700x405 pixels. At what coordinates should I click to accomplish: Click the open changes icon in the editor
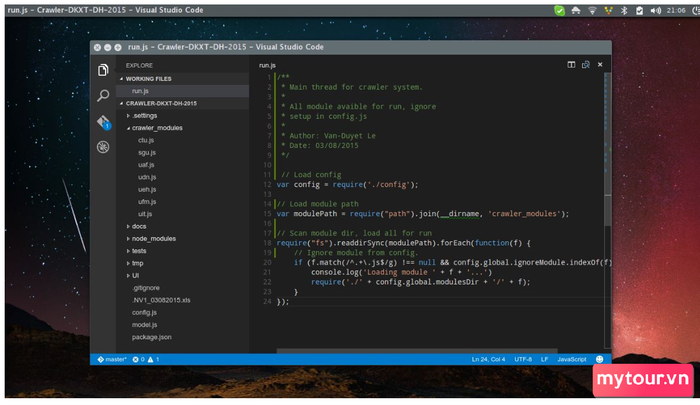586,65
